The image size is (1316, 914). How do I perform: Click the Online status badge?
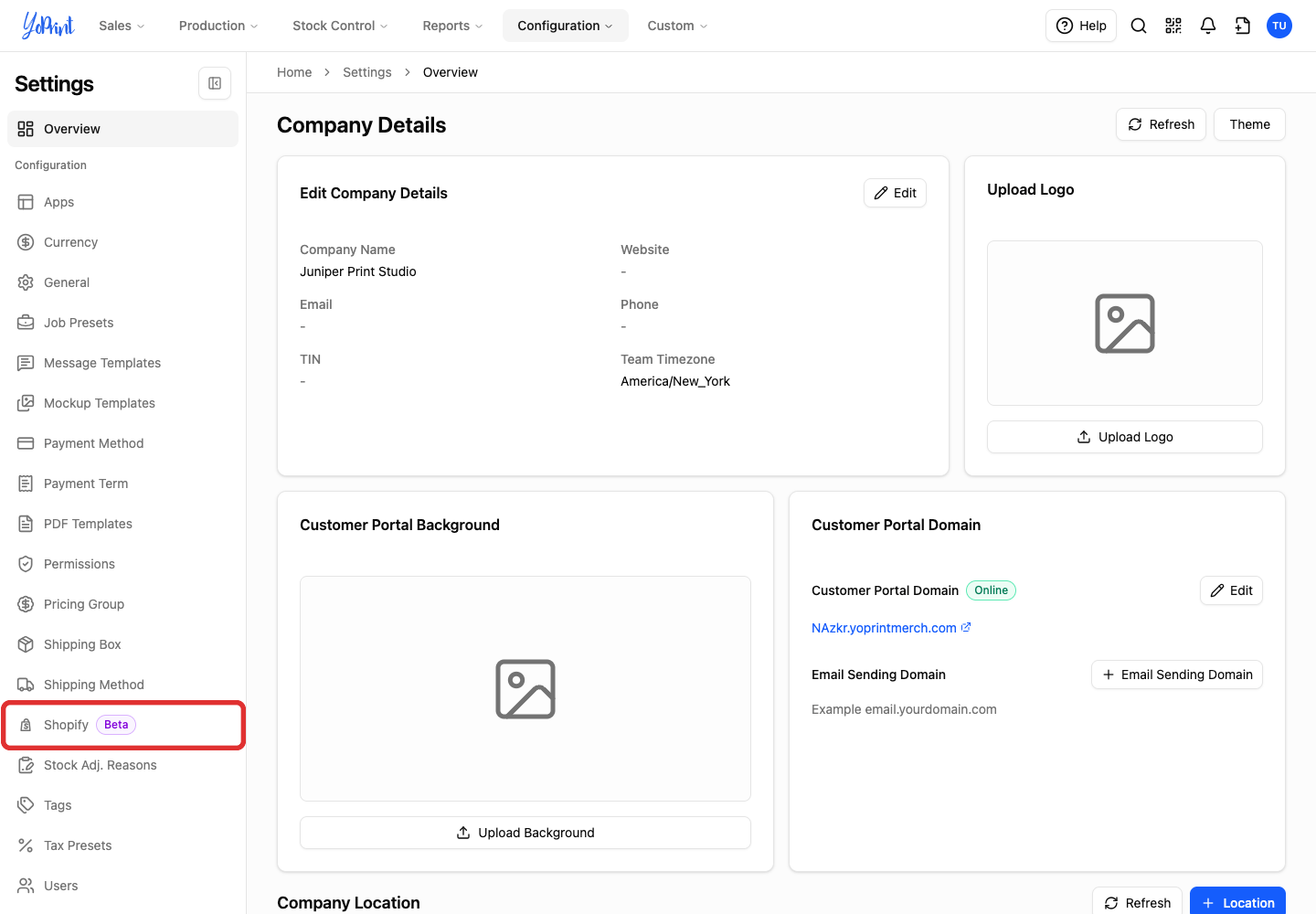coord(991,590)
